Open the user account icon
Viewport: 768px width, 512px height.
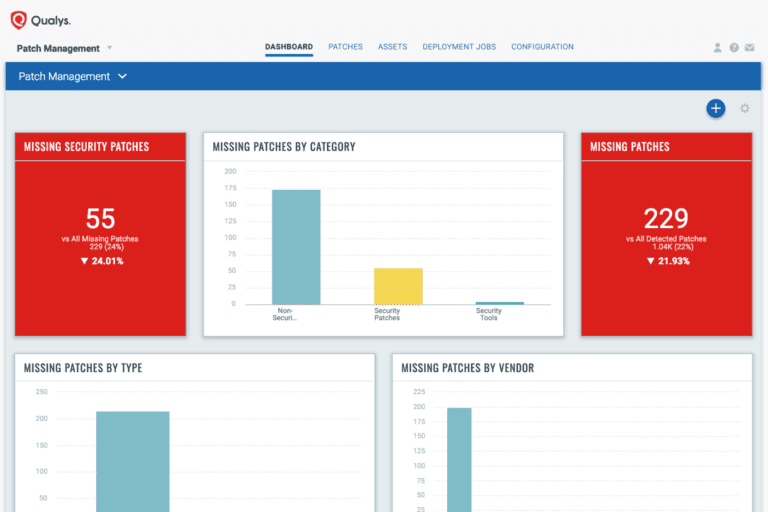[717, 48]
